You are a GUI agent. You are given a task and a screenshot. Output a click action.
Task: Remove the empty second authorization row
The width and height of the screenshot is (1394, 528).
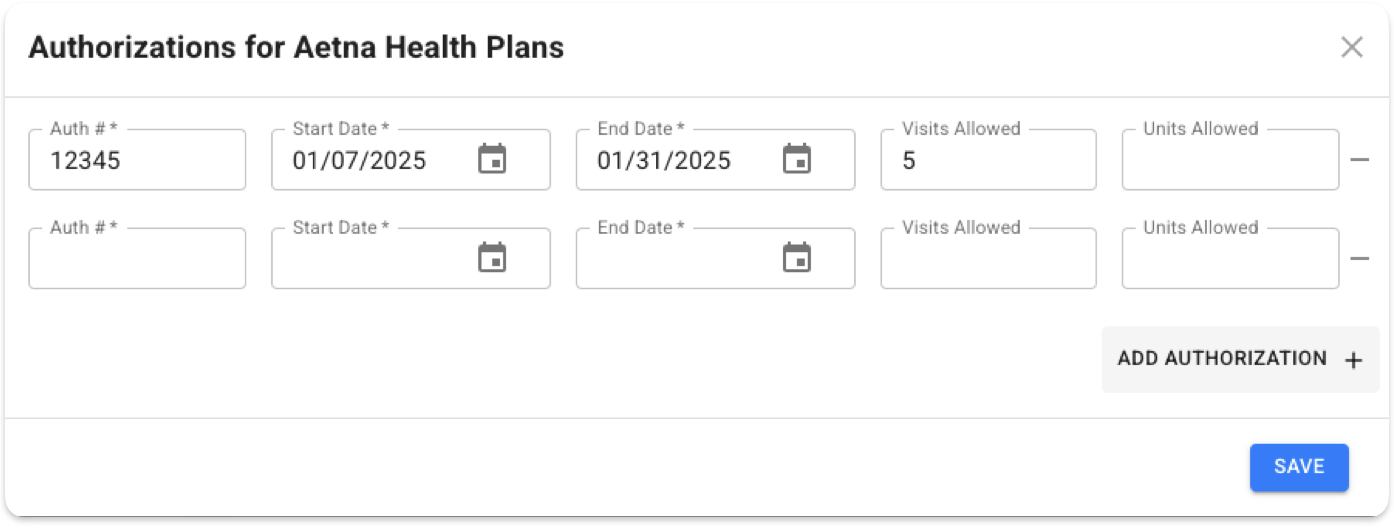pyautogui.click(x=1360, y=259)
